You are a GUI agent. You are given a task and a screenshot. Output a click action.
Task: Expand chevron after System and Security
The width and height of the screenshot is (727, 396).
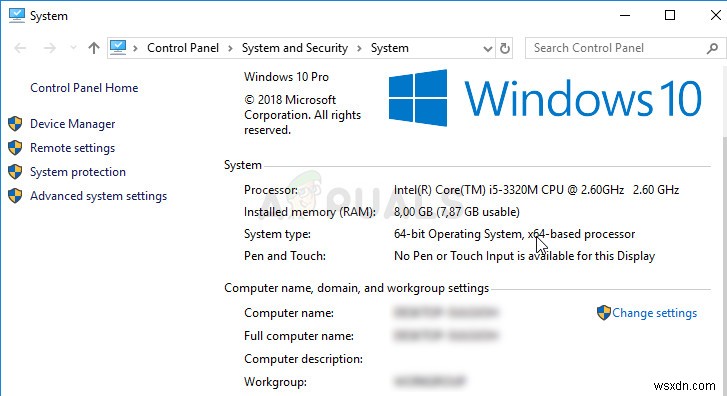tap(359, 48)
